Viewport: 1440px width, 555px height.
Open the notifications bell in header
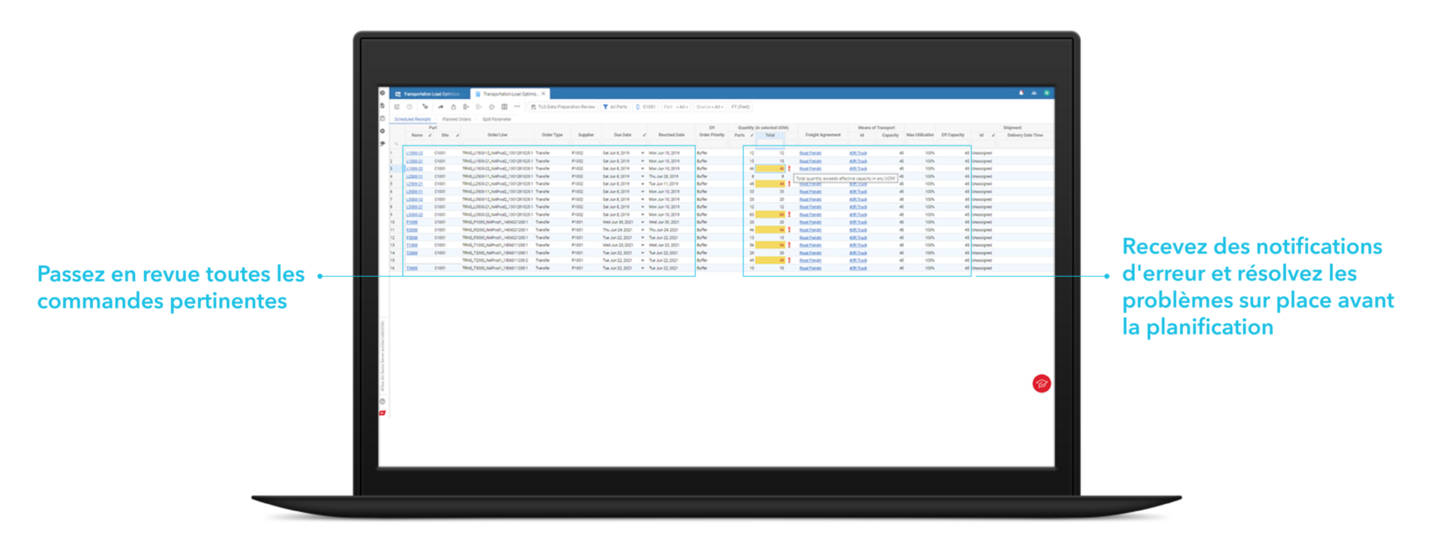[x=1021, y=93]
